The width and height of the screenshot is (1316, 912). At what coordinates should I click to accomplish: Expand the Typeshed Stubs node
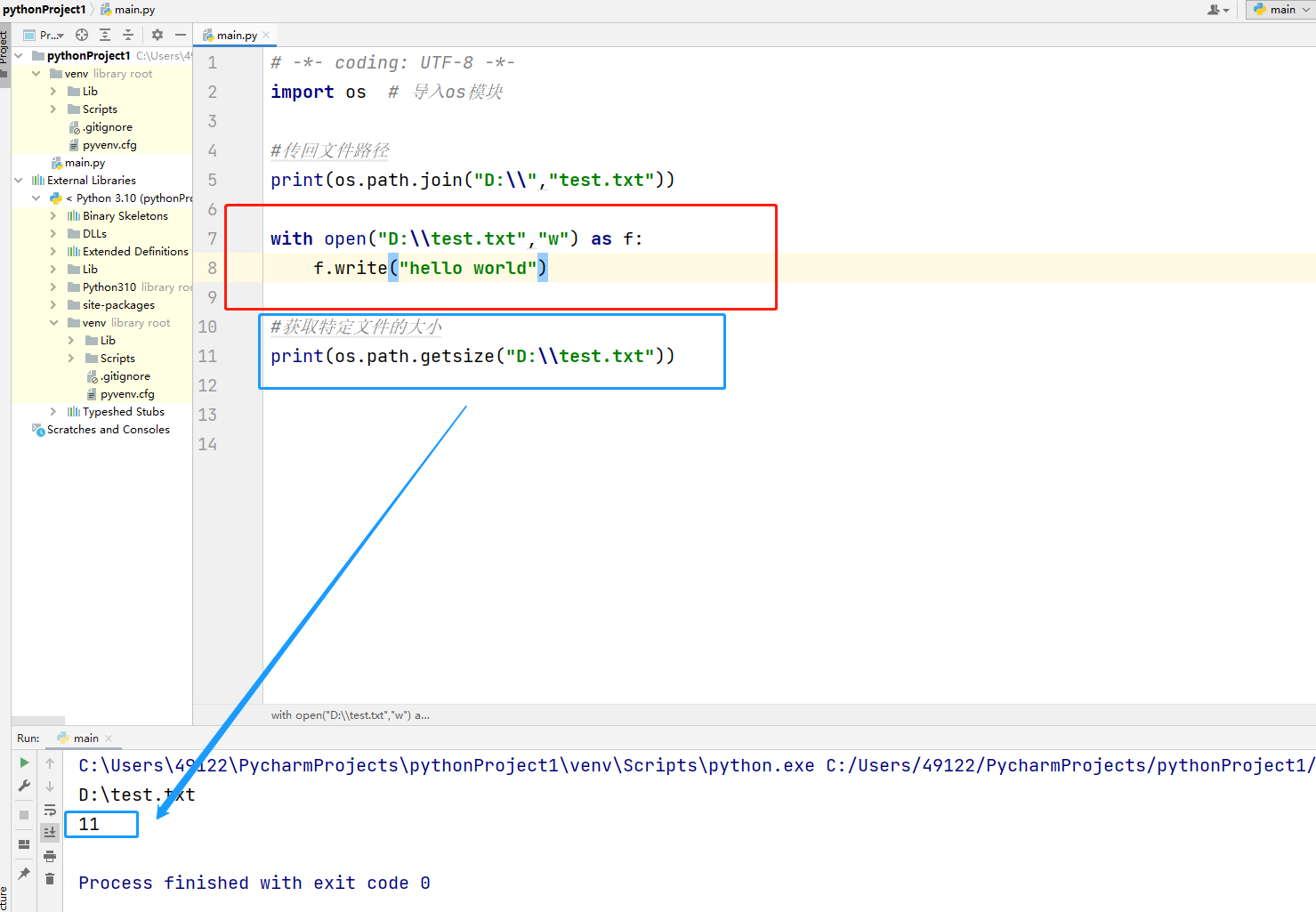pyautogui.click(x=53, y=412)
